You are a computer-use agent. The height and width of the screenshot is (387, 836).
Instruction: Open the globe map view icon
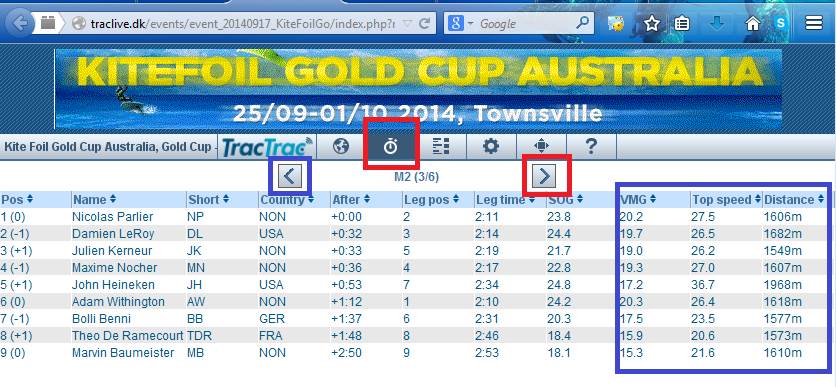(340, 146)
